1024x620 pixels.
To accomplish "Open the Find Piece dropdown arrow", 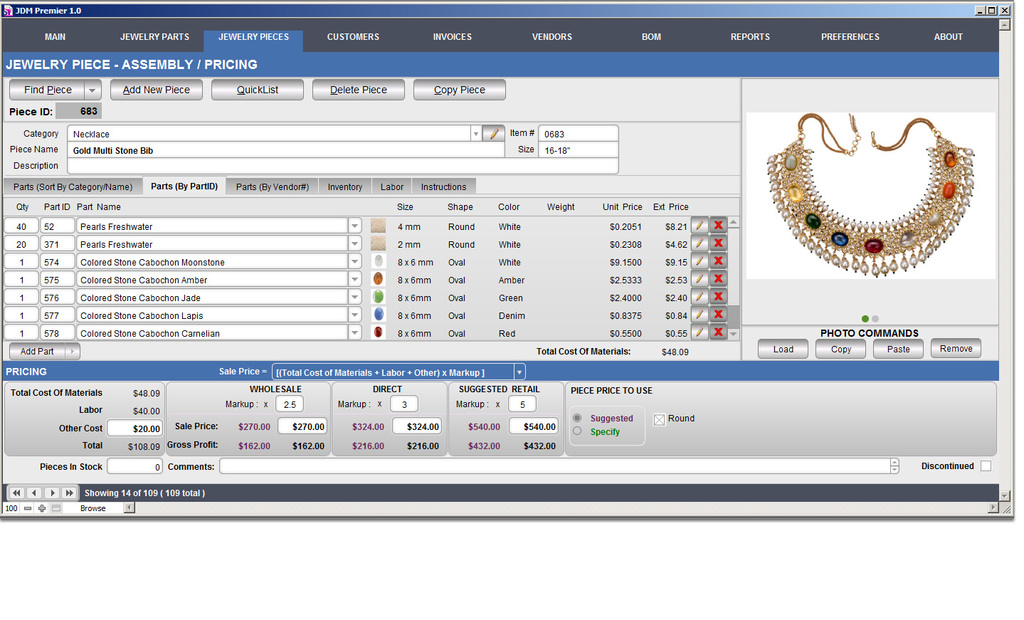I will pyautogui.click(x=92, y=90).
